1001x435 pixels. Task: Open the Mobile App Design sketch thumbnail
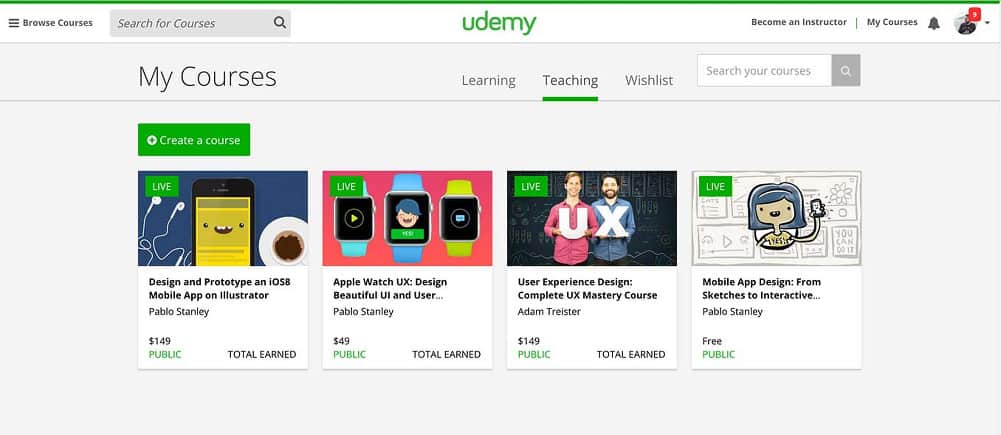pyautogui.click(x=776, y=218)
